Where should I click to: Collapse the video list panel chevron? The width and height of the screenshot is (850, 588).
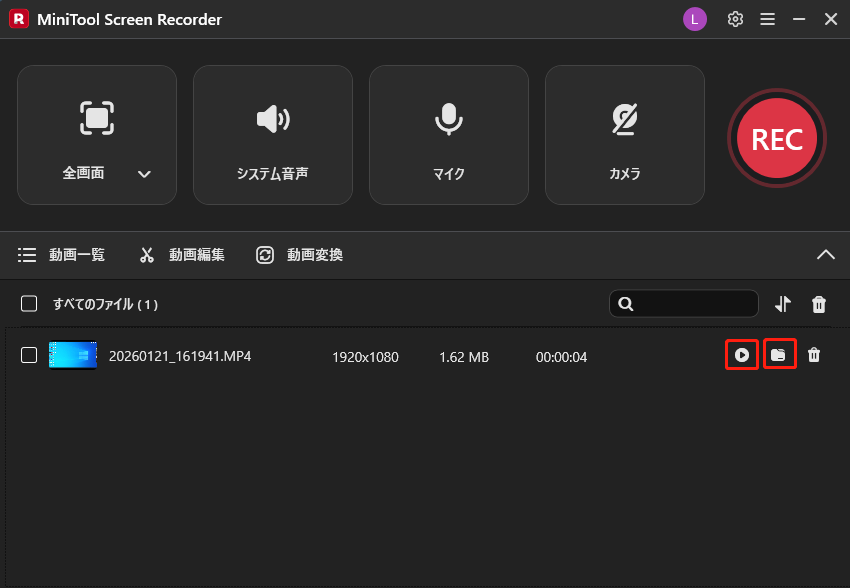(x=826, y=255)
